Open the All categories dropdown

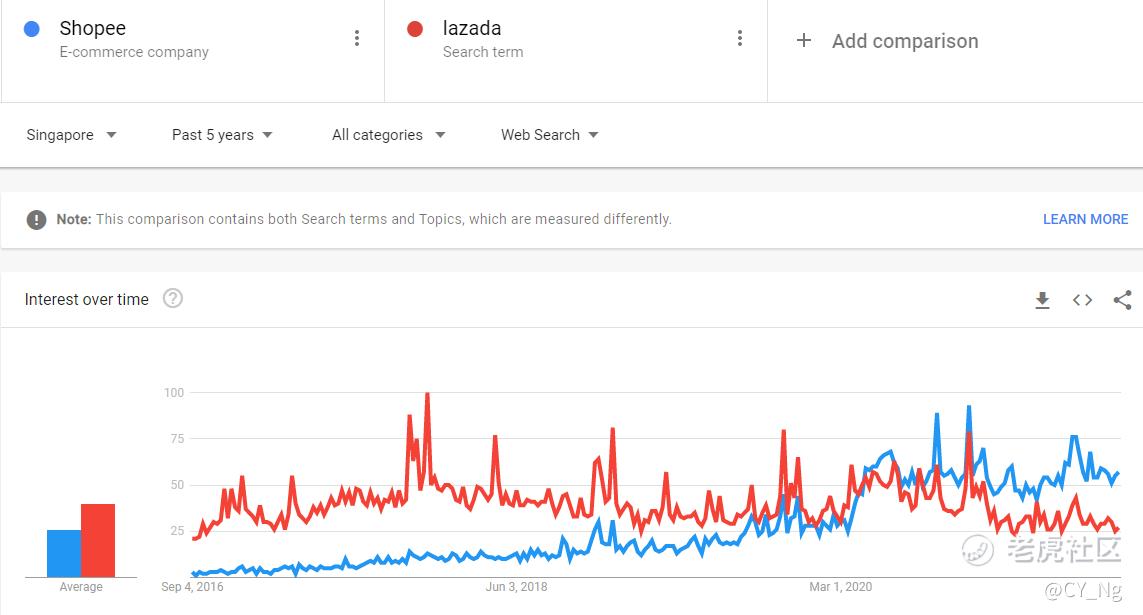point(389,135)
